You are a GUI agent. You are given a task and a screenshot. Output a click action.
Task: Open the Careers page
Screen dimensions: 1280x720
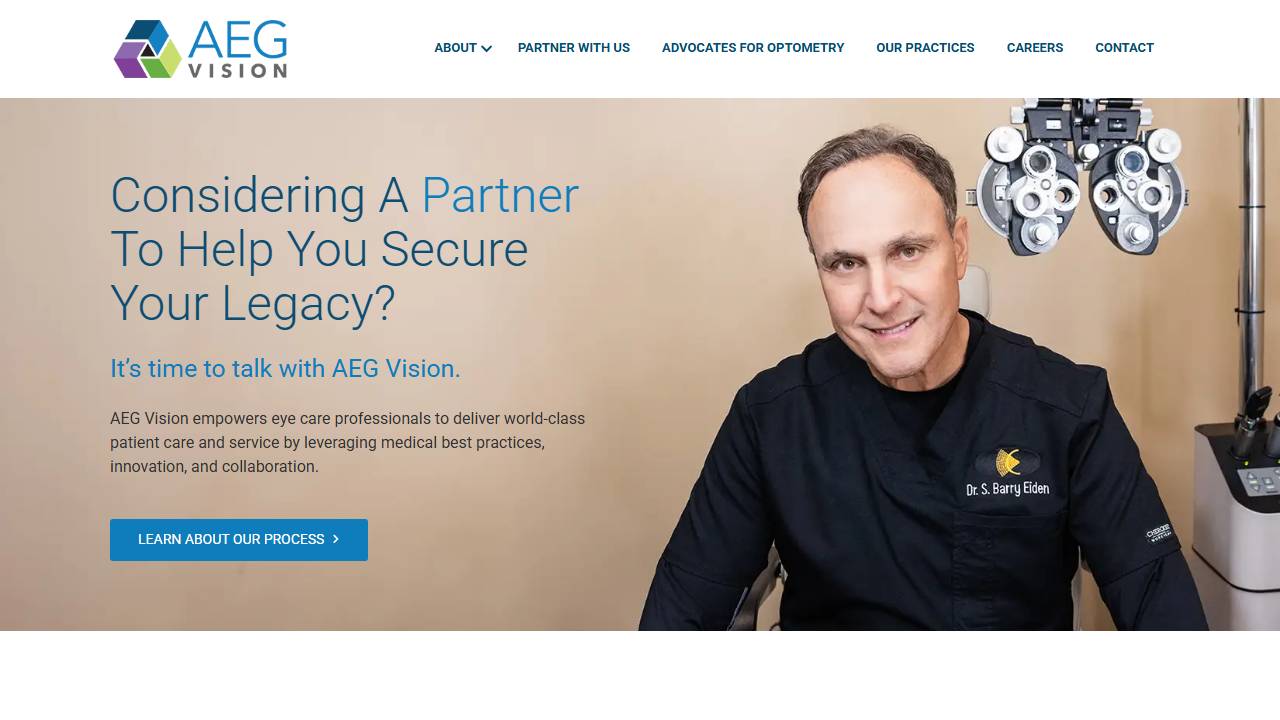[1035, 48]
